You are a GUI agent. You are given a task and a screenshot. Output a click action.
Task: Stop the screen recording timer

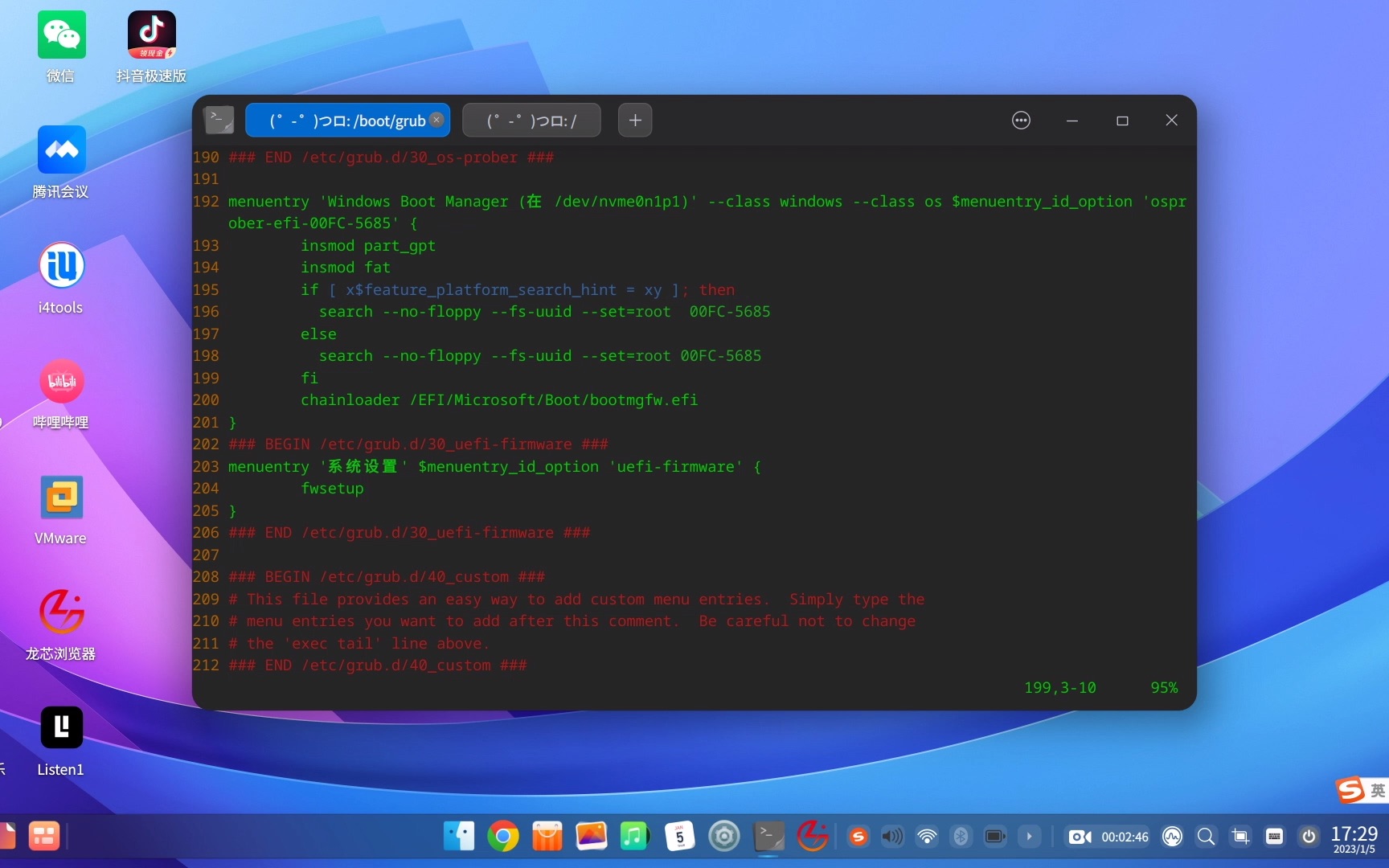tap(1108, 837)
